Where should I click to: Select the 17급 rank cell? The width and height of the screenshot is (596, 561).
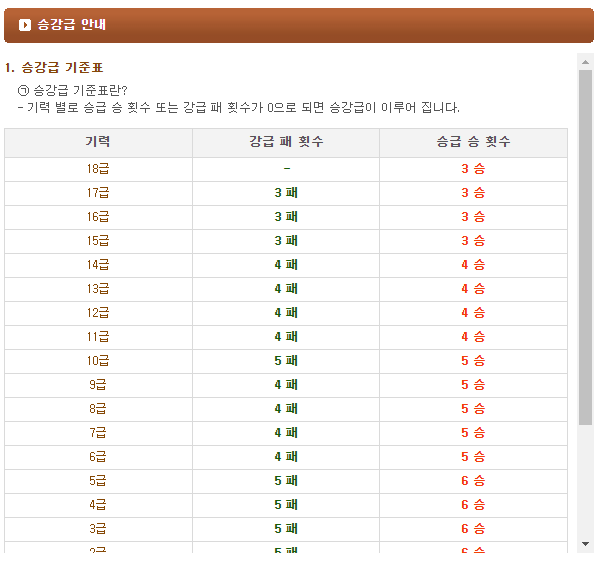[98, 193]
